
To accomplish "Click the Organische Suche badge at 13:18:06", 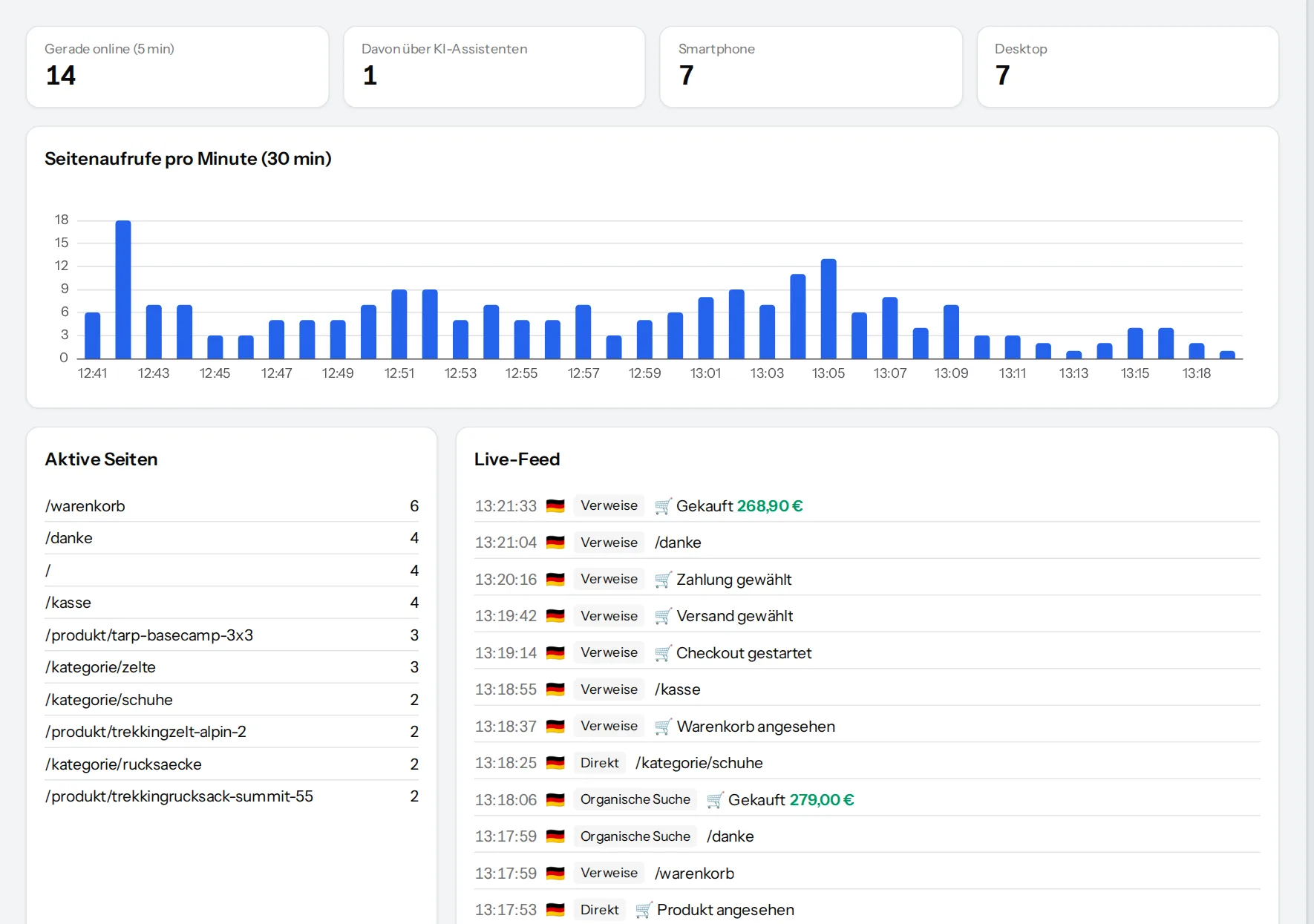I will click(x=635, y=799).
